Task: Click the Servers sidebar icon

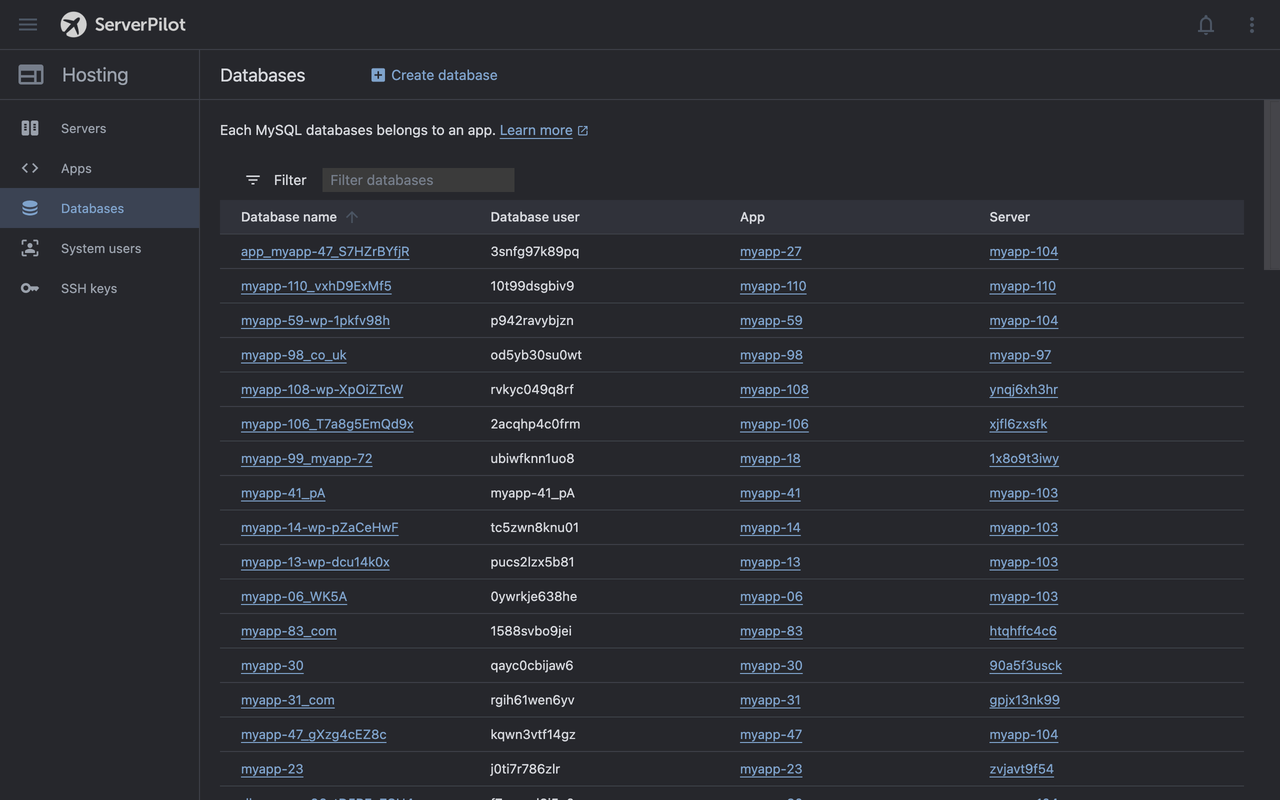Action: tap(30, 128)
